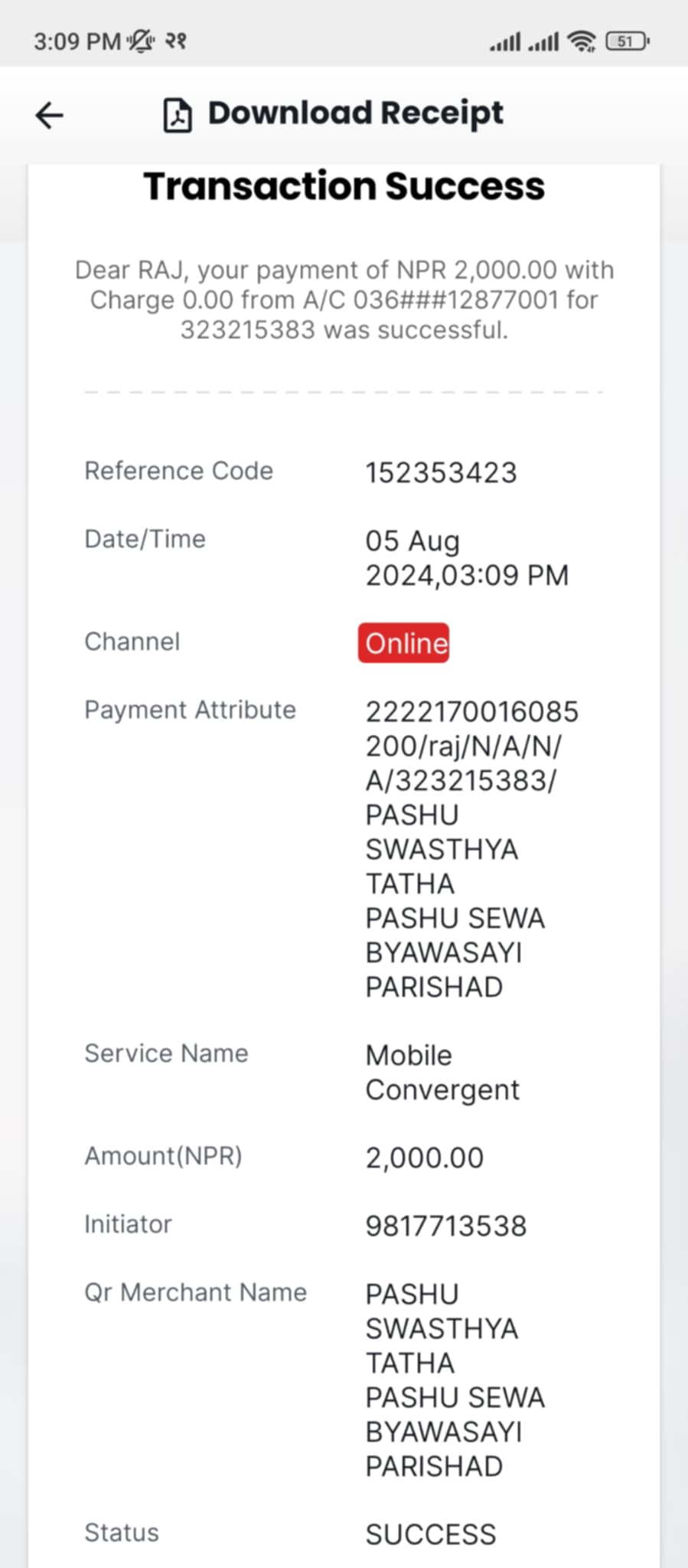Image resolution: width=688 pixels, height=1568 pixels.
Task: Tap the 3:09 PM status bar clock
Action: point(77,41)
